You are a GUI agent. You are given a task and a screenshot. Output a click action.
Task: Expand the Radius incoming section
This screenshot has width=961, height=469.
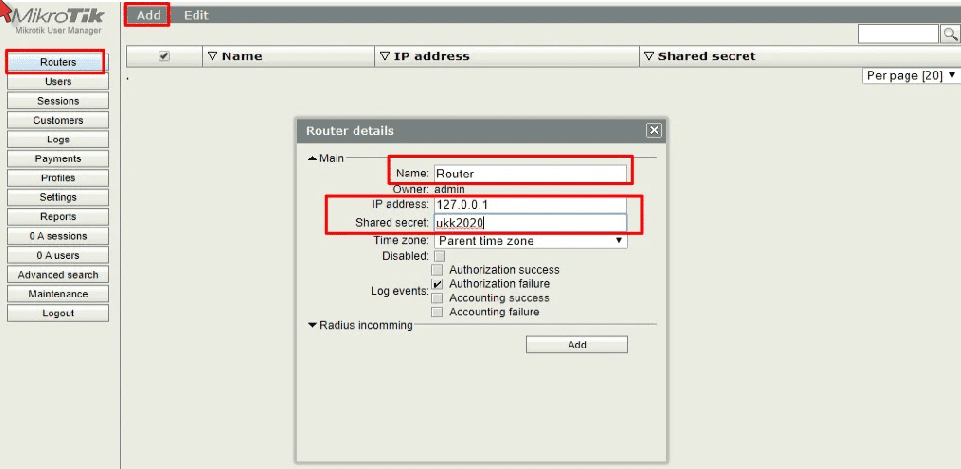[312, 325]
